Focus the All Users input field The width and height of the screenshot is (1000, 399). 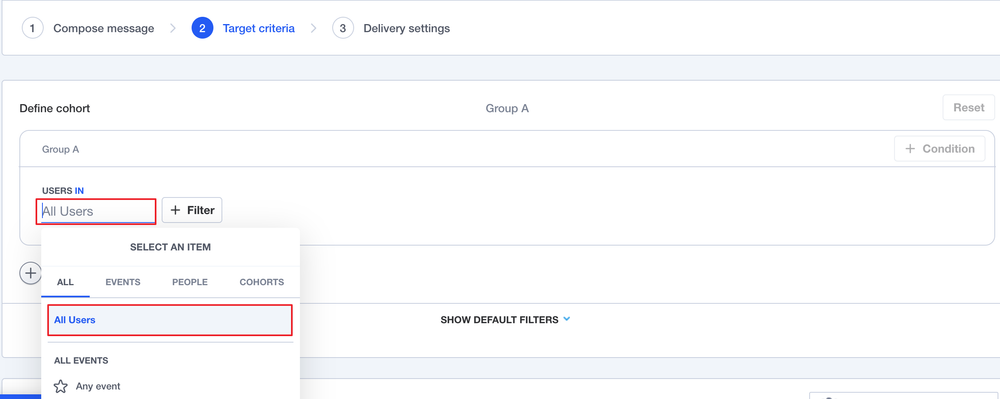[96, 212]
